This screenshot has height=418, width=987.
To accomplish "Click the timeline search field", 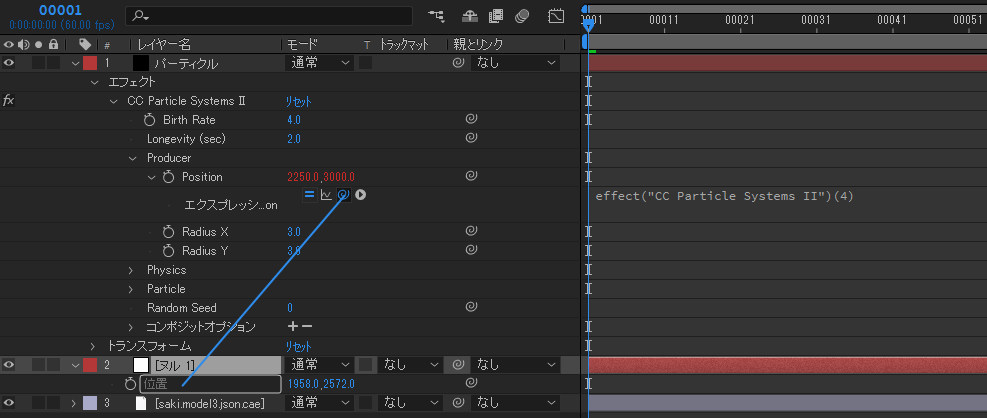I will tap(270, 16).
